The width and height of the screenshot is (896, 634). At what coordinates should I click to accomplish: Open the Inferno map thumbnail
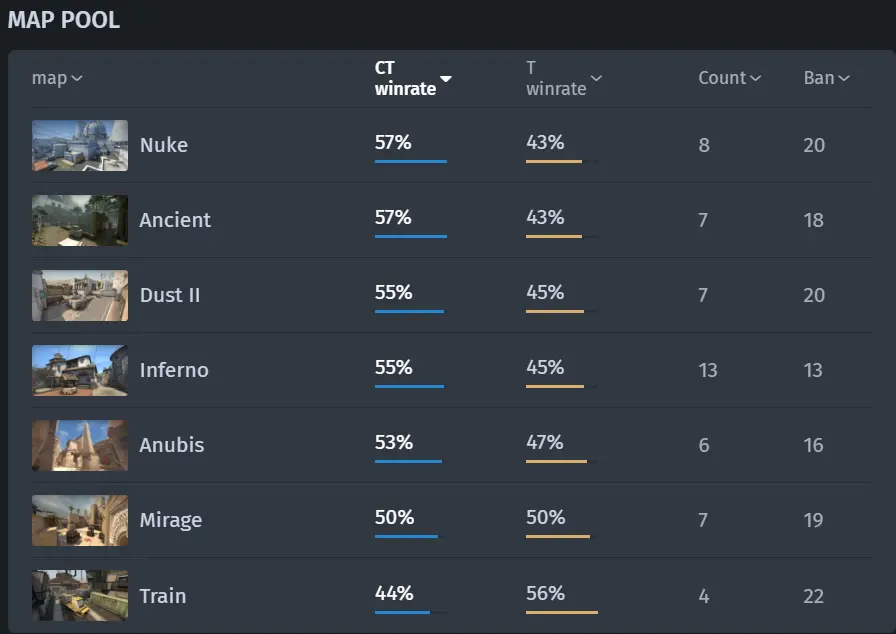(x=80, y=370)
